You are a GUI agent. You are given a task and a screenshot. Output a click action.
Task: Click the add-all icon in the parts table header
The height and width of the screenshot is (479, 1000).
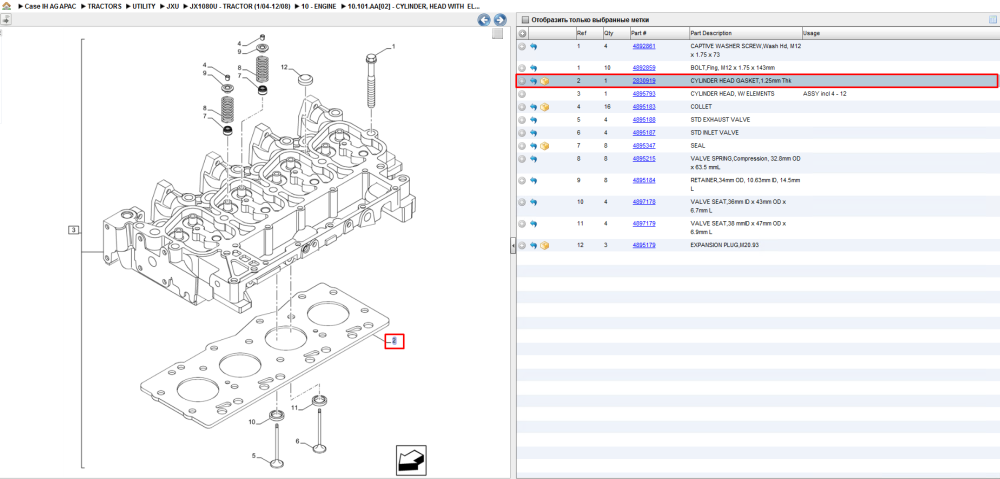522,33
